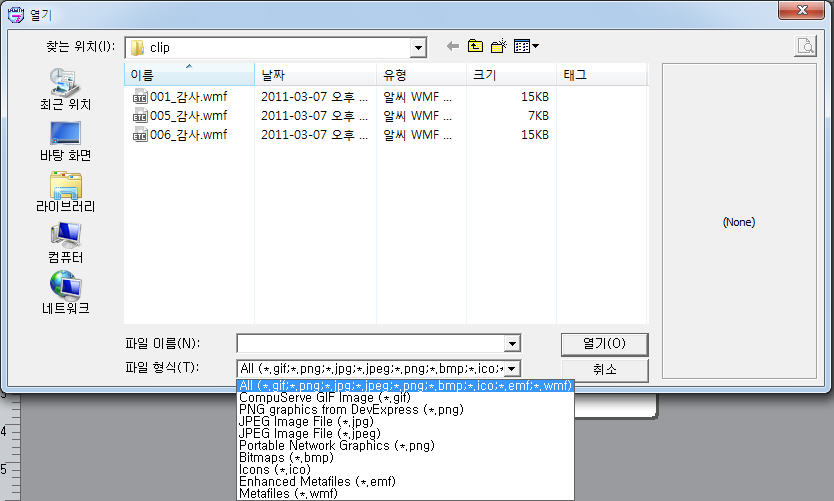Choose Bitmaps (*.bmp) filter
This screenshot has width=834, height=501.
[405, 457]
